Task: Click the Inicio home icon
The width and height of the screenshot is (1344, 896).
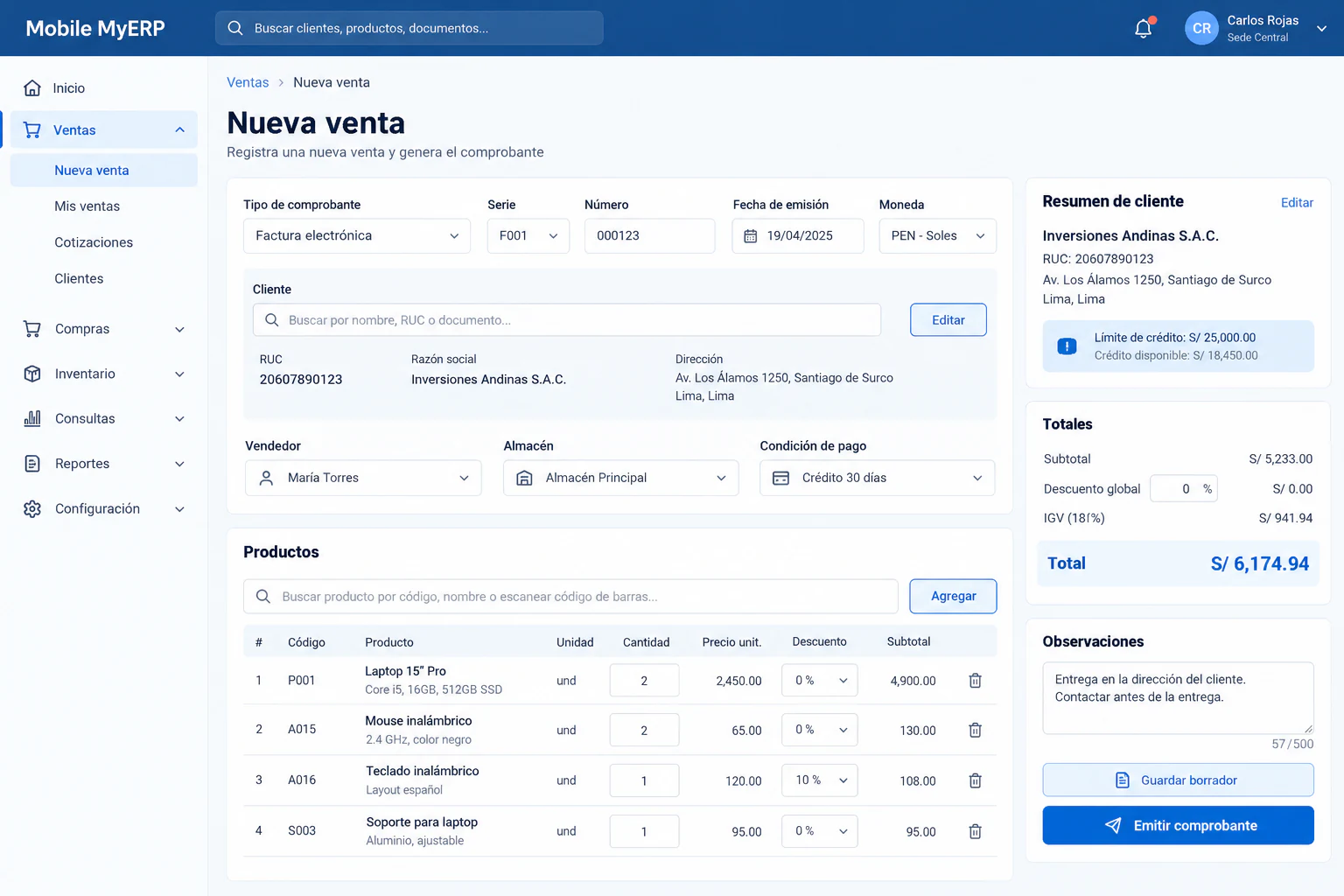Action: pyautogui.click(x=32, y=87)
